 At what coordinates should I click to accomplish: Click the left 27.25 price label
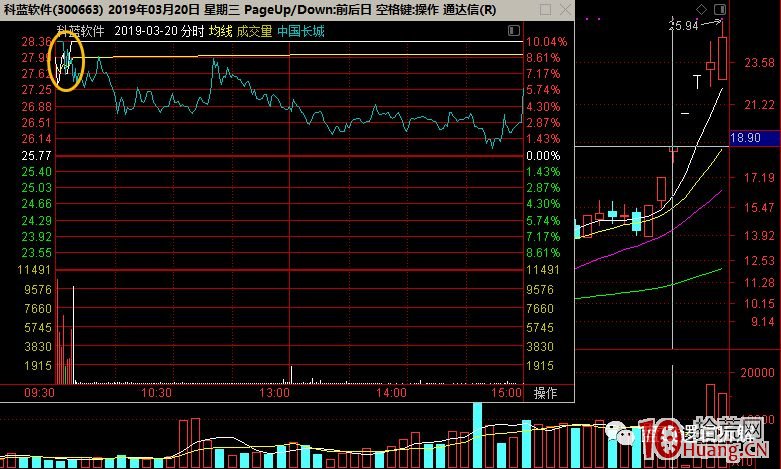click(36, 90)
